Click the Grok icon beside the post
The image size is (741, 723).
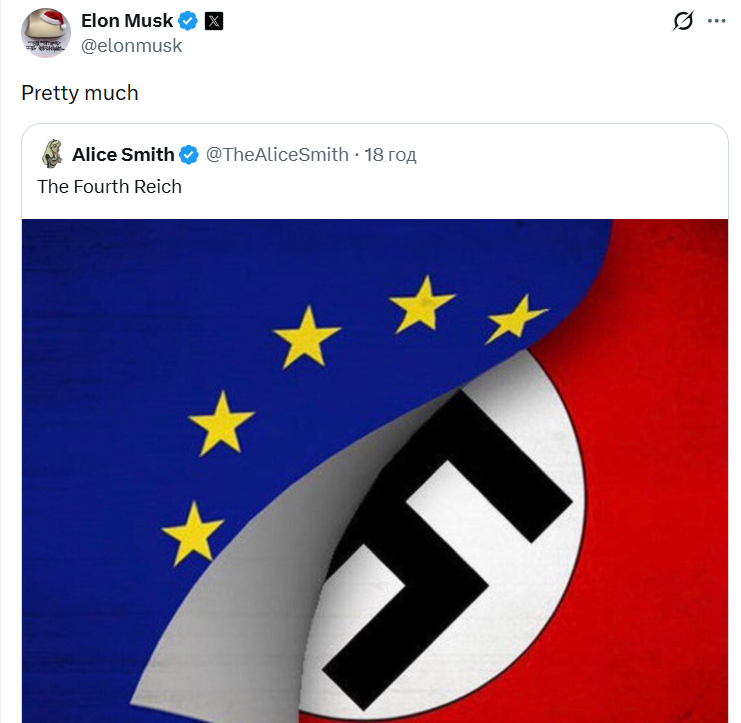coord(683,21)
